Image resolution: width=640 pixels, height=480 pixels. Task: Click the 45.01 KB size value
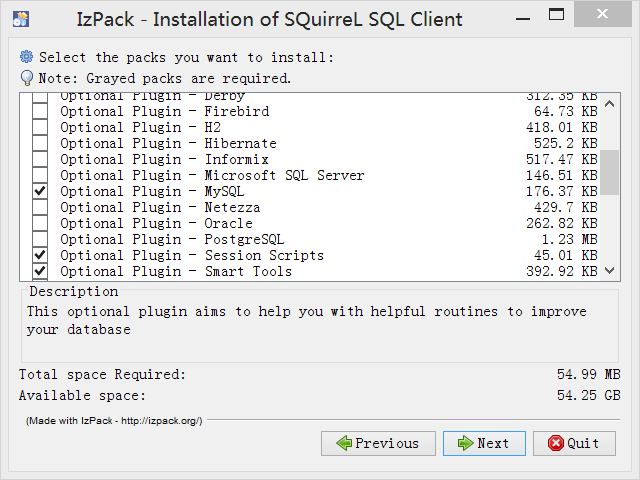566,255
